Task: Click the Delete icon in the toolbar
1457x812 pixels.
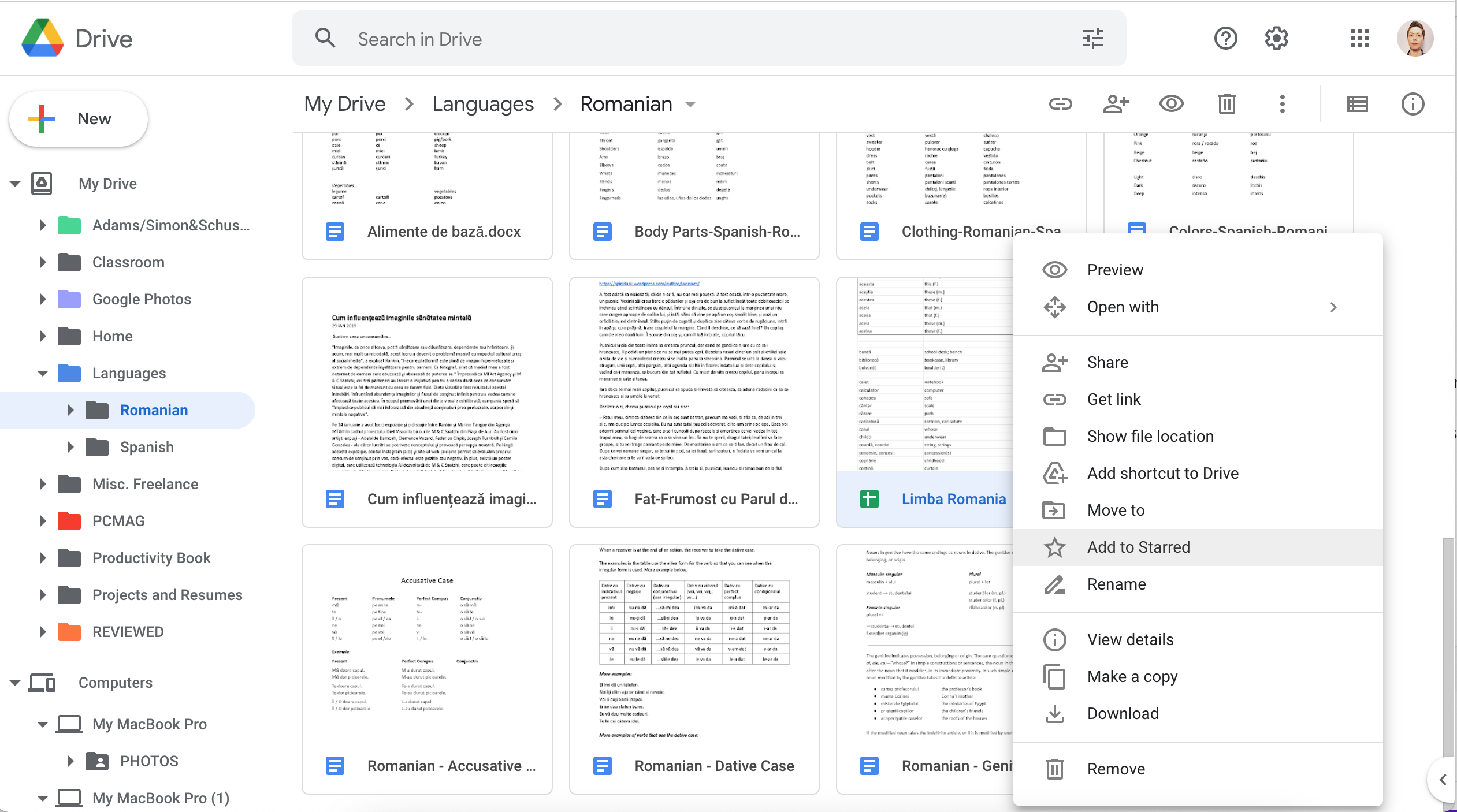Action: coord(1225,104)
